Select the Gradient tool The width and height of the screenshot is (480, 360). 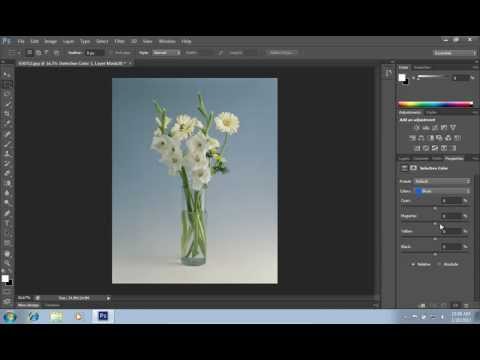(x=7, y=183)
